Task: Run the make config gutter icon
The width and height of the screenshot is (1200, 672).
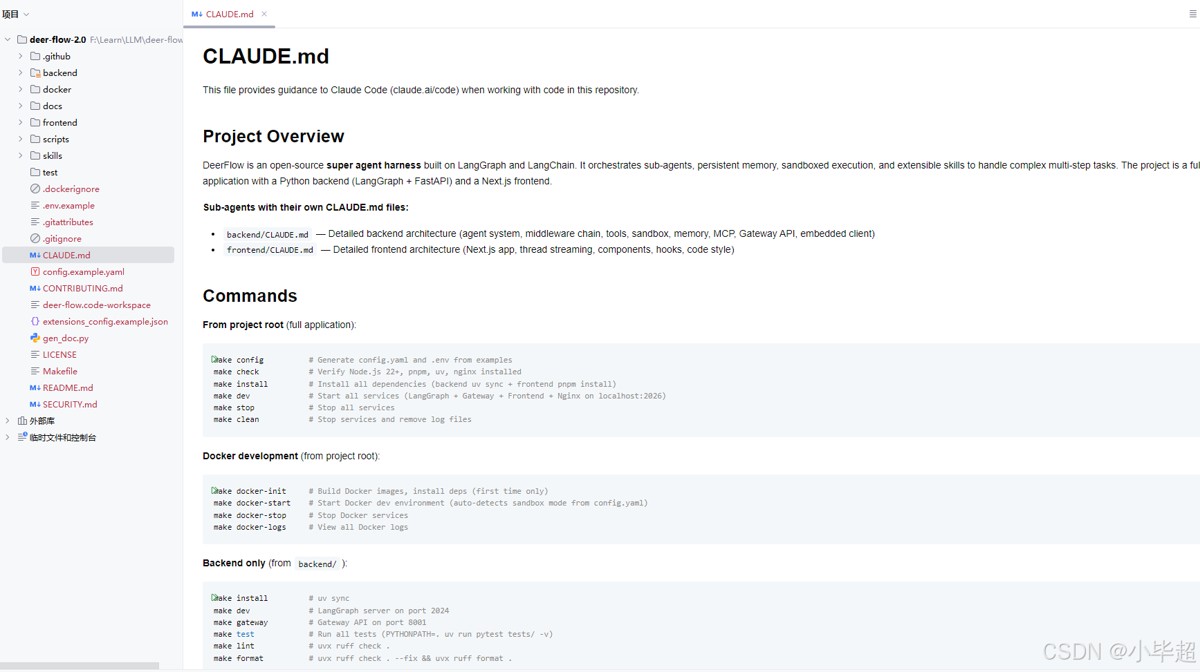Action: point(214,359)
